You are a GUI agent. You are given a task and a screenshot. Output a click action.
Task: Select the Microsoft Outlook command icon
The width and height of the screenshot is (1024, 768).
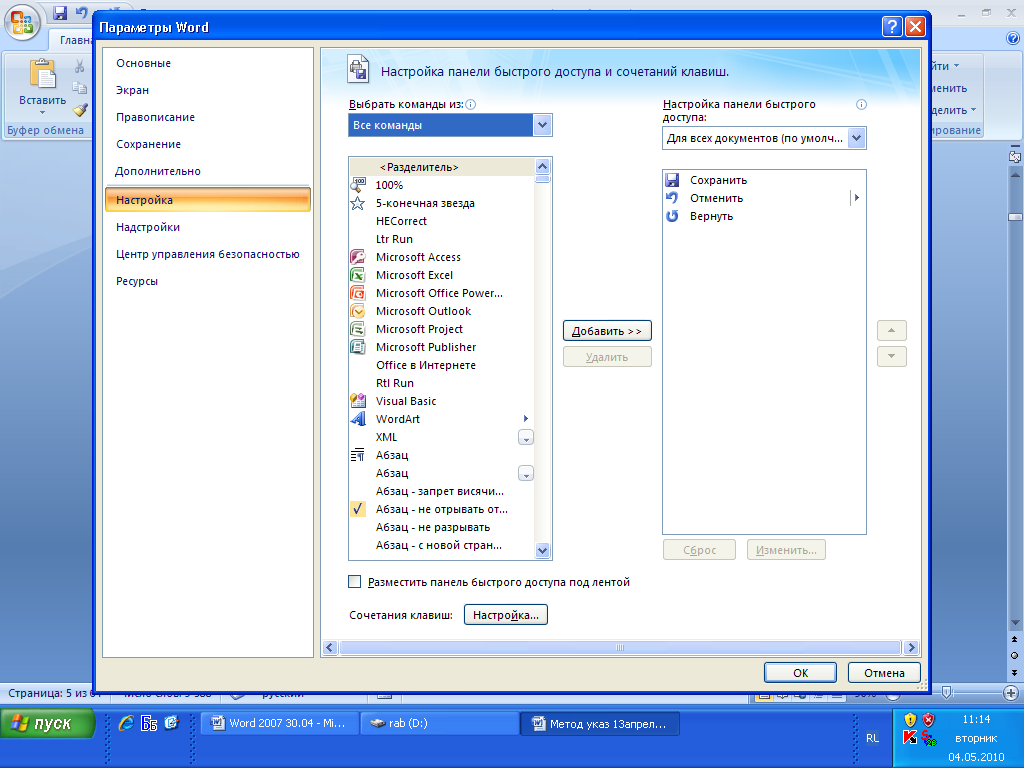pos(358,311)
